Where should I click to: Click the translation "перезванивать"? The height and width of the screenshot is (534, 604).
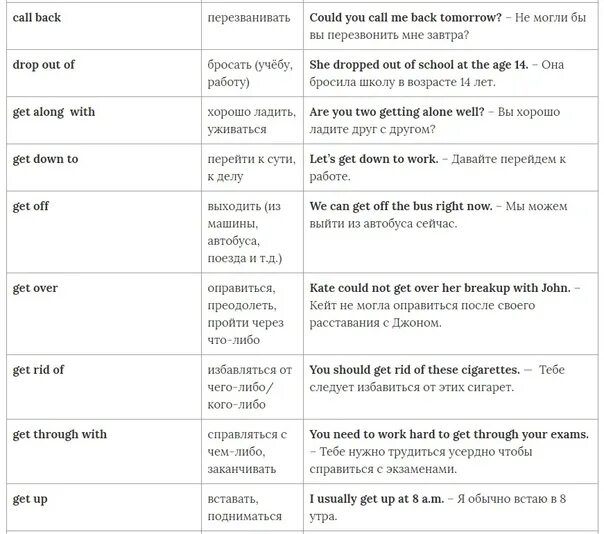(x=249, y=18)
